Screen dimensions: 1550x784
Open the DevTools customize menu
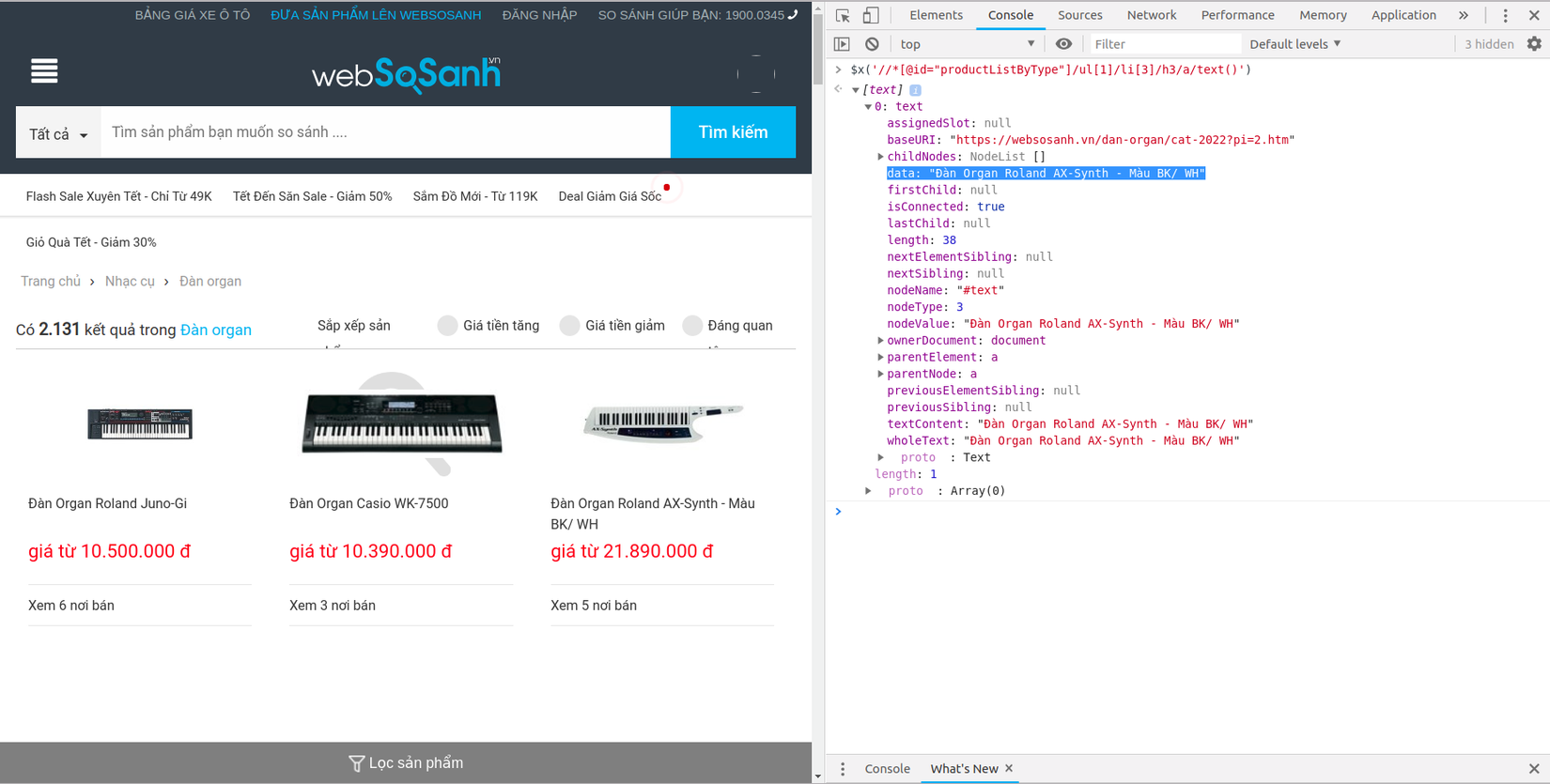point(1505,15)
